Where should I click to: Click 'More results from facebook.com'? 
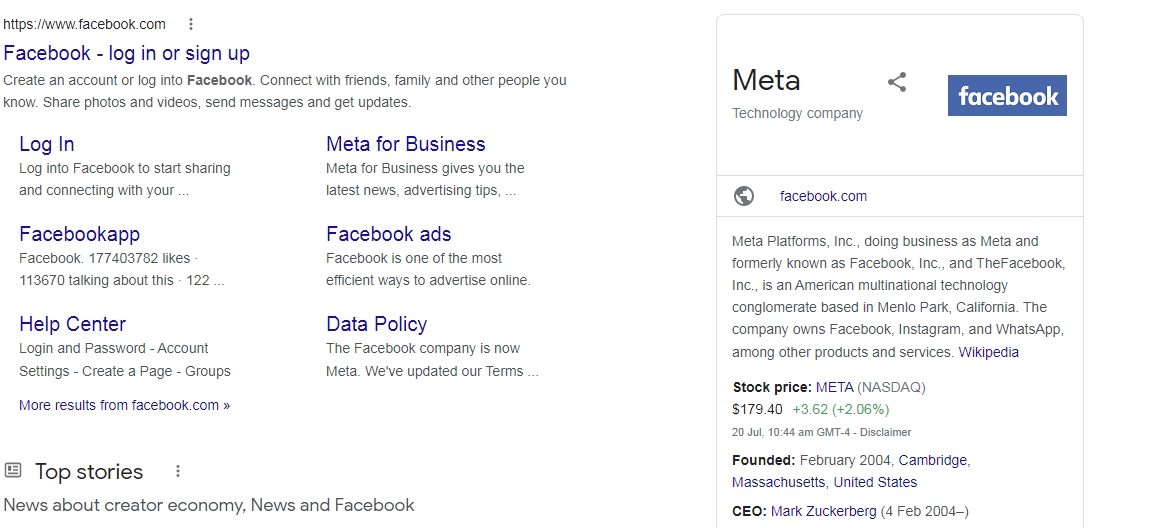click(x=124, y=405)
